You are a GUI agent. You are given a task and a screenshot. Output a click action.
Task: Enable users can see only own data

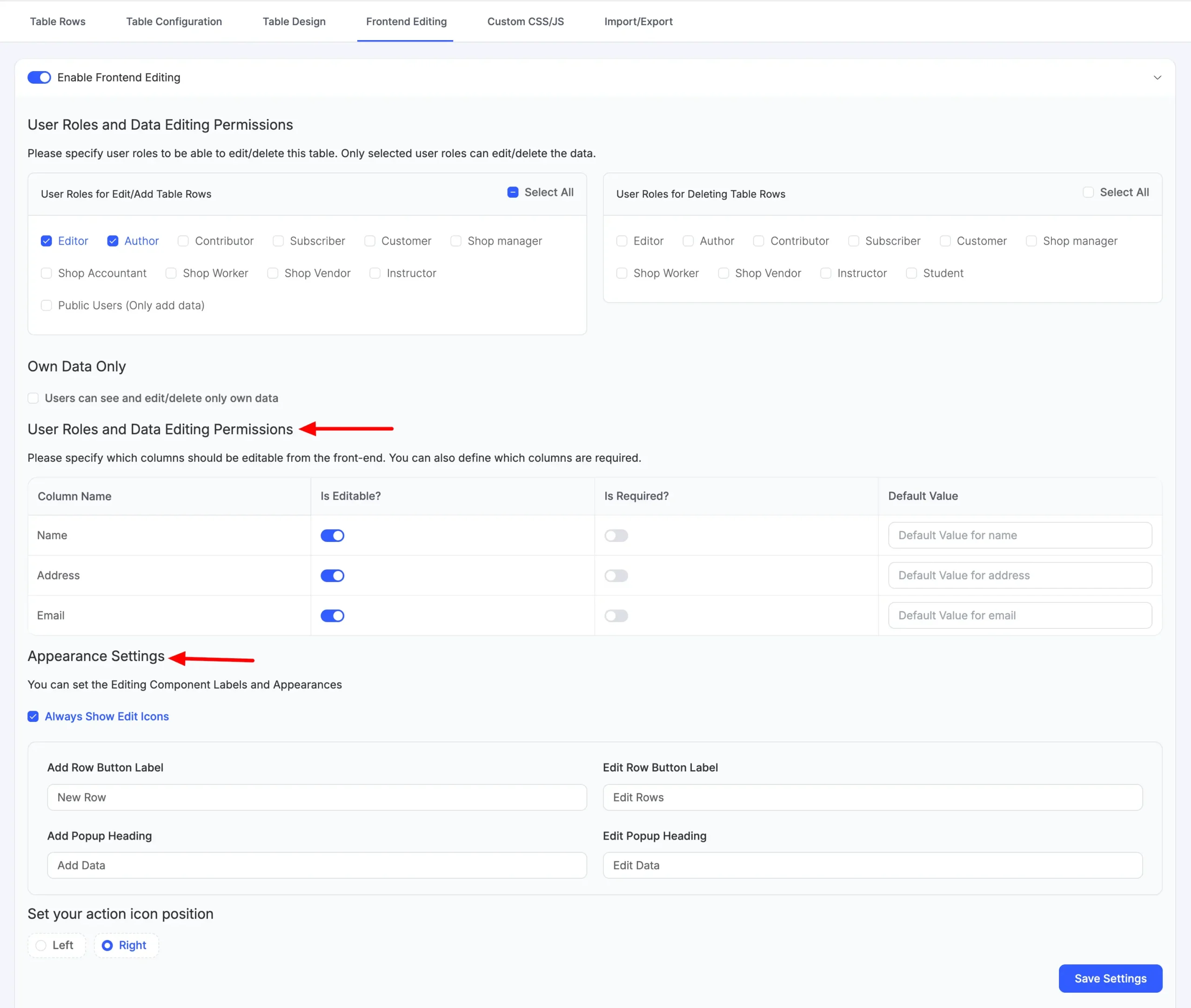33,398
